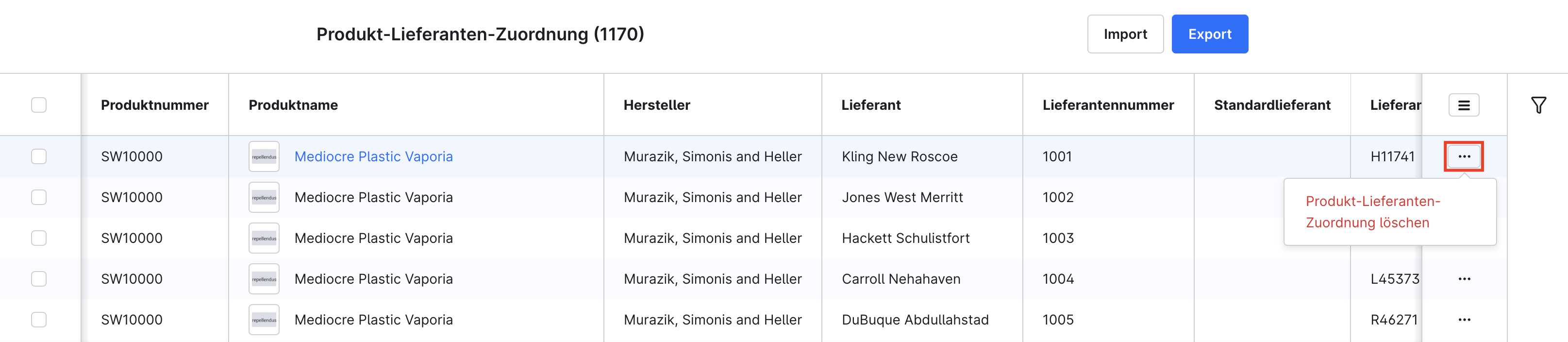The height and width of the screenshot is (342, 1568).
Task: Click product thumbnail in Hackett Schulistfort row
Action: [264, 239]
